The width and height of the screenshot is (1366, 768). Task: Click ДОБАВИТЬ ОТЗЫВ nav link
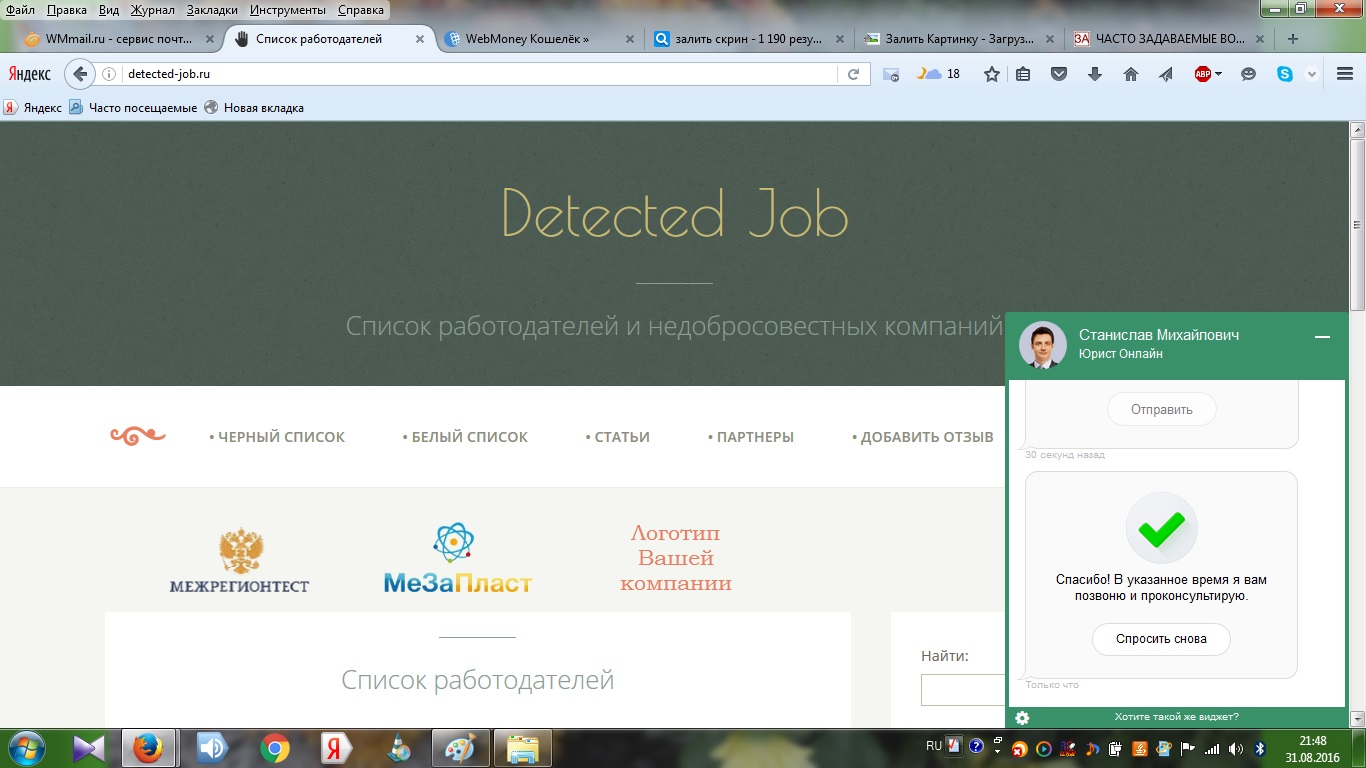(923, 437)
